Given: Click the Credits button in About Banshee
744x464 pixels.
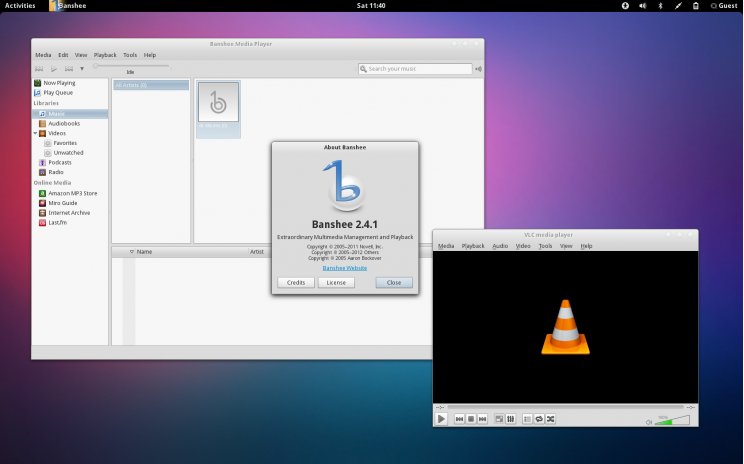Looking at the screenshot, I should tap(296, 282).
